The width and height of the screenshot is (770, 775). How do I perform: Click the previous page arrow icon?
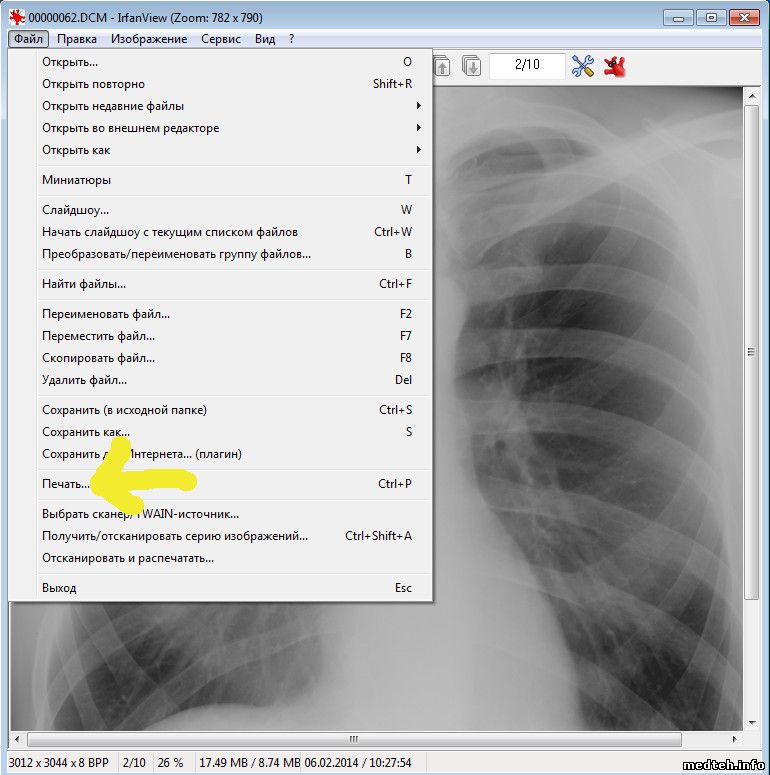[442, 66]
